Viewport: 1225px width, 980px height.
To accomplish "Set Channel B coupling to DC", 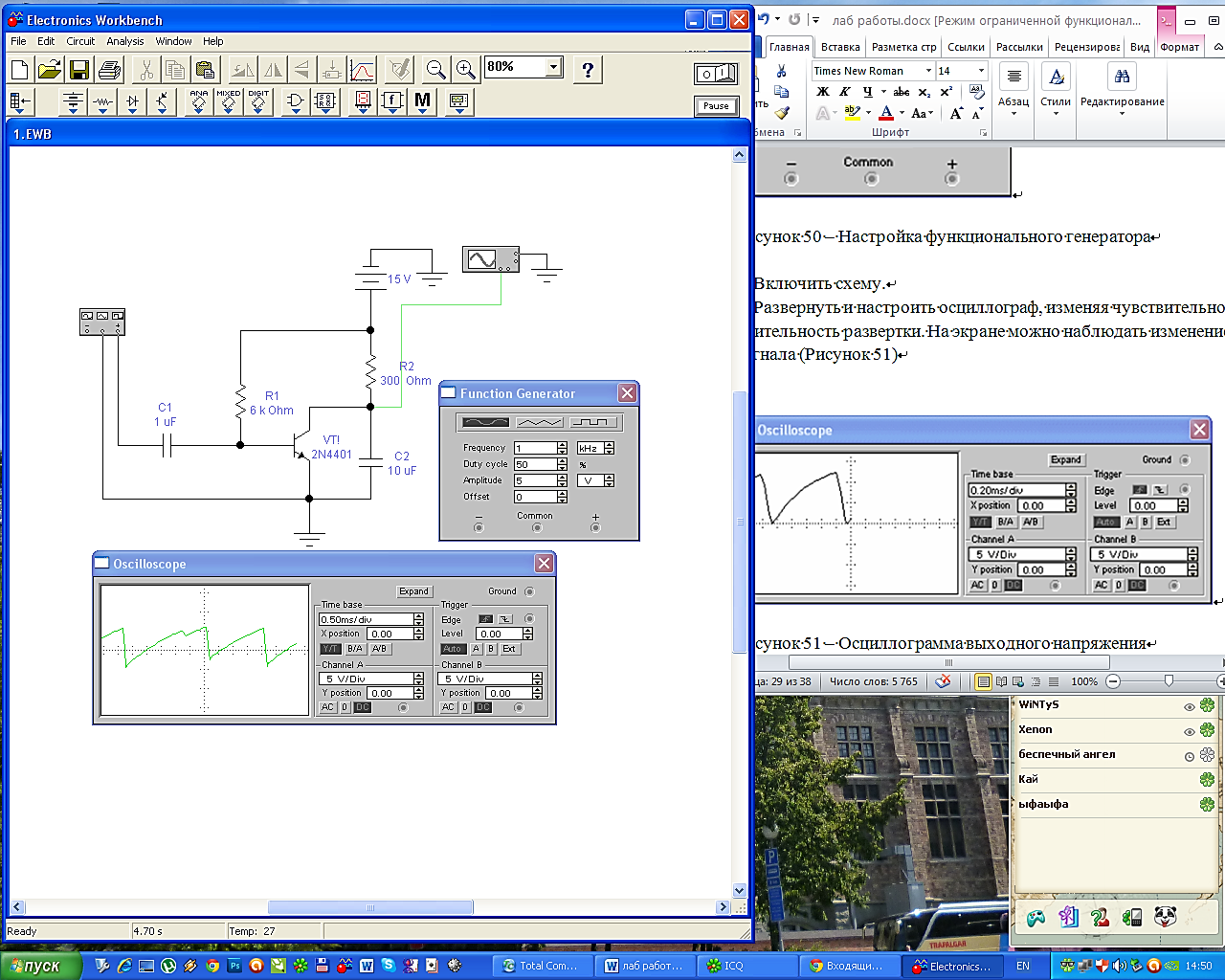I will tap(483, 707).
